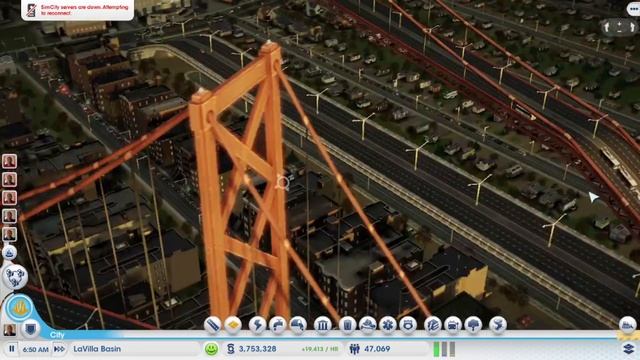The width and height of the screenshot is (640, 360).
Task: Open the Health services icon
Action: pyautogui.click(x=388, y=325)
